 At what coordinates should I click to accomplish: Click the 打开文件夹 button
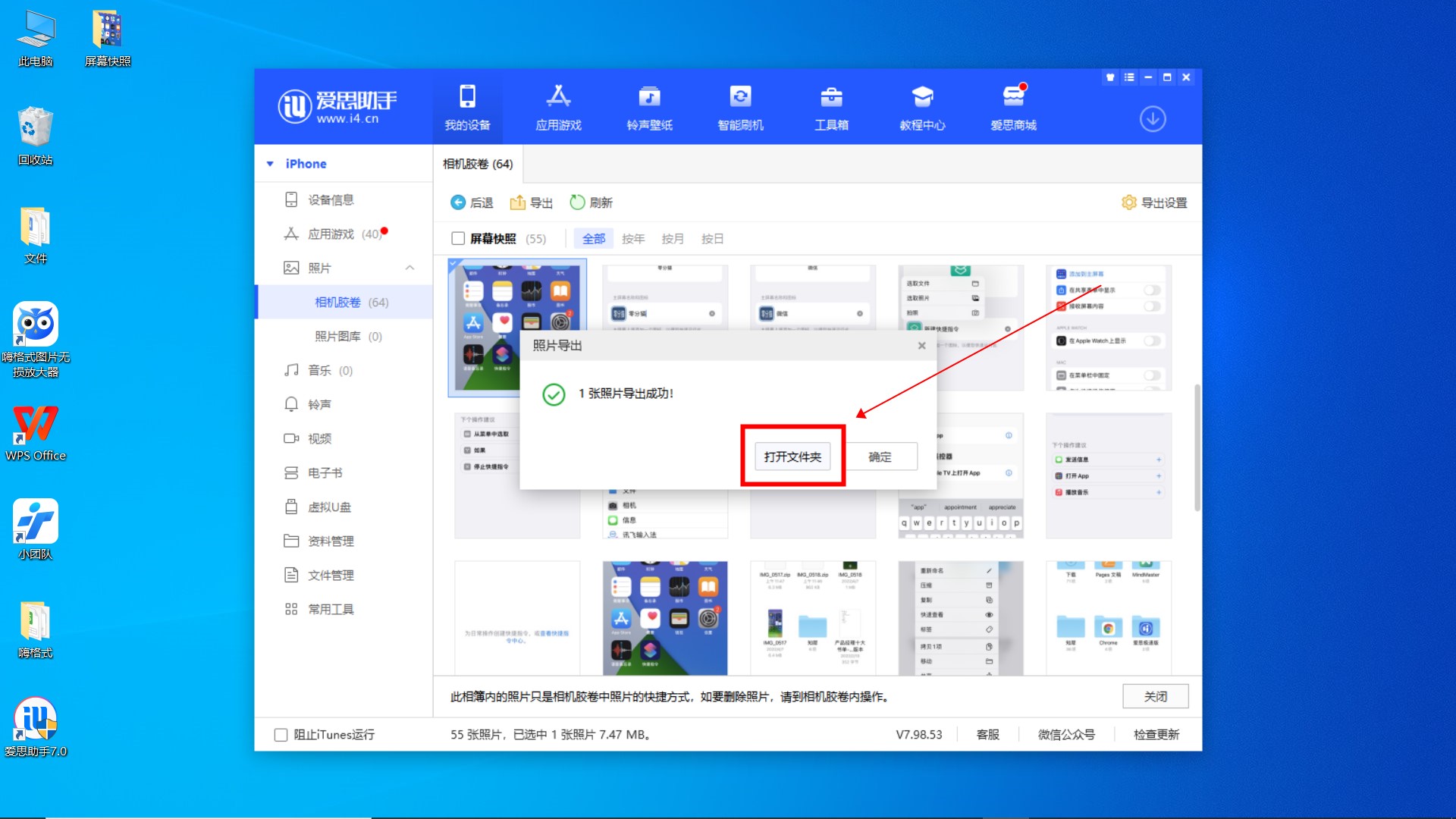(792, 457)
